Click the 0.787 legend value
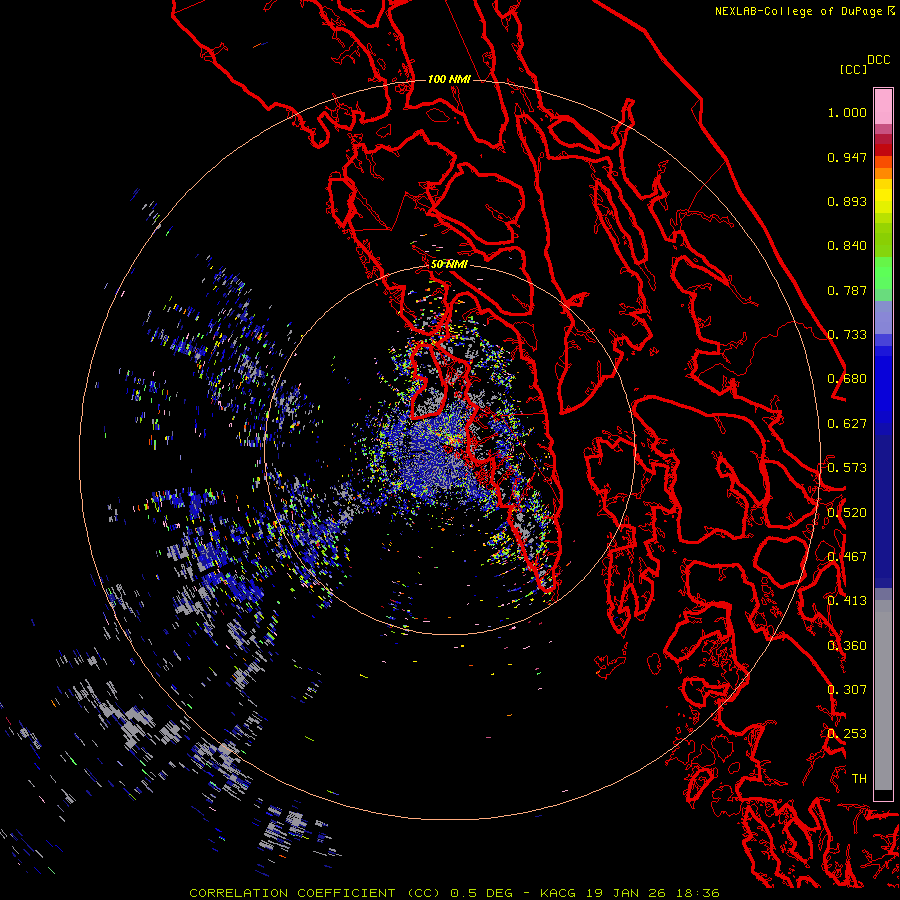 [847, 290]
